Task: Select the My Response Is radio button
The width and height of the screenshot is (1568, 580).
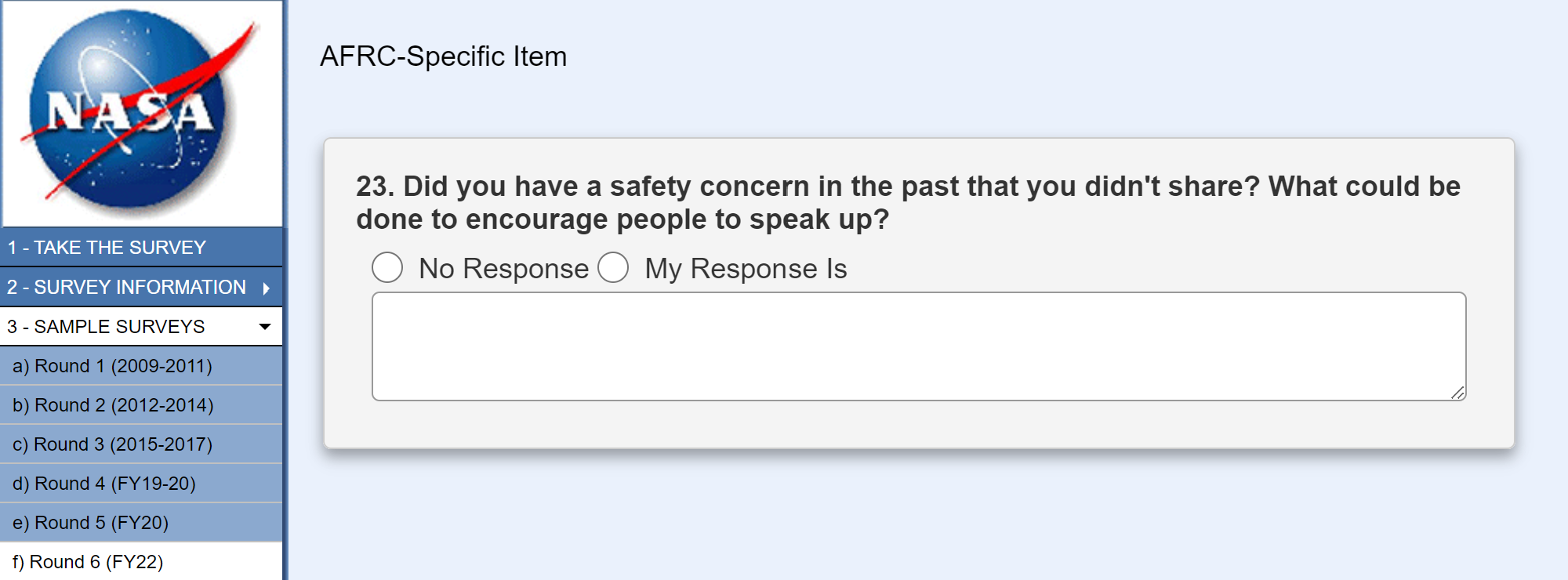Action: pos(613,267)
